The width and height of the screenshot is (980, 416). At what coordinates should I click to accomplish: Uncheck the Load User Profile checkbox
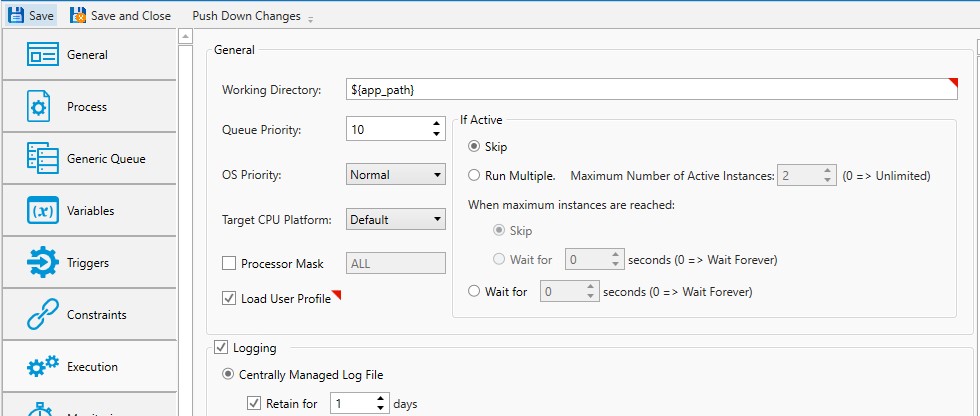[x=228, y=299]
